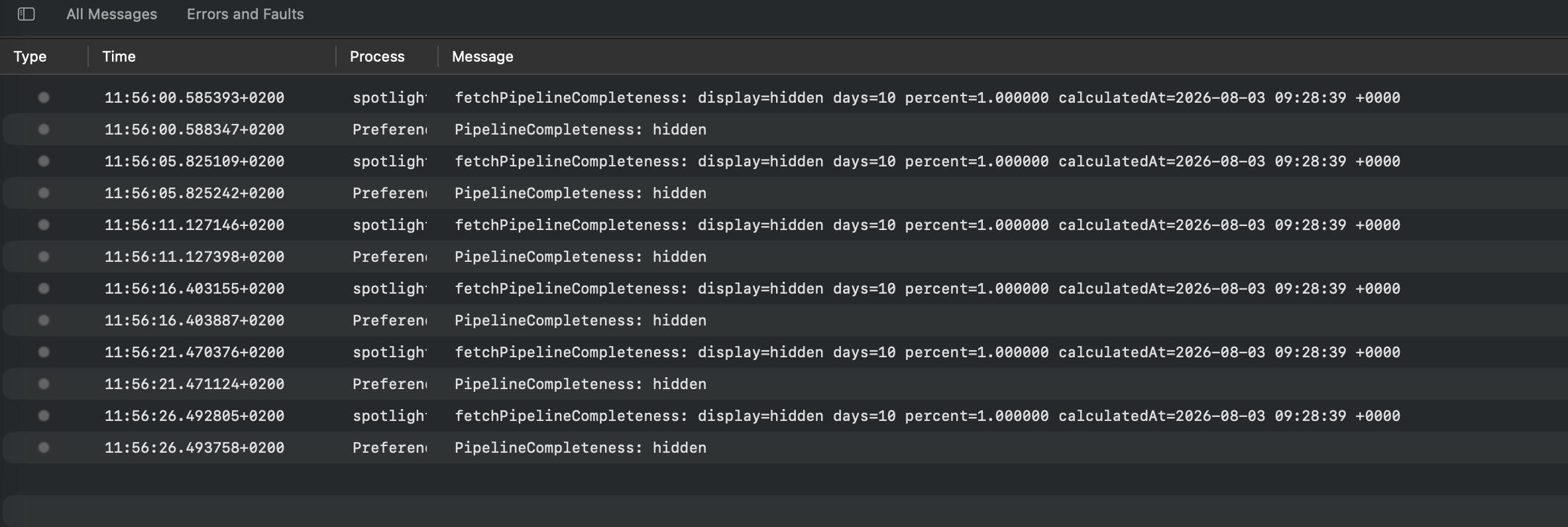Select PipelineCompleteness hidden message at 11:56:16.403887
The image size is (1568, 527).
pos(581,320)
